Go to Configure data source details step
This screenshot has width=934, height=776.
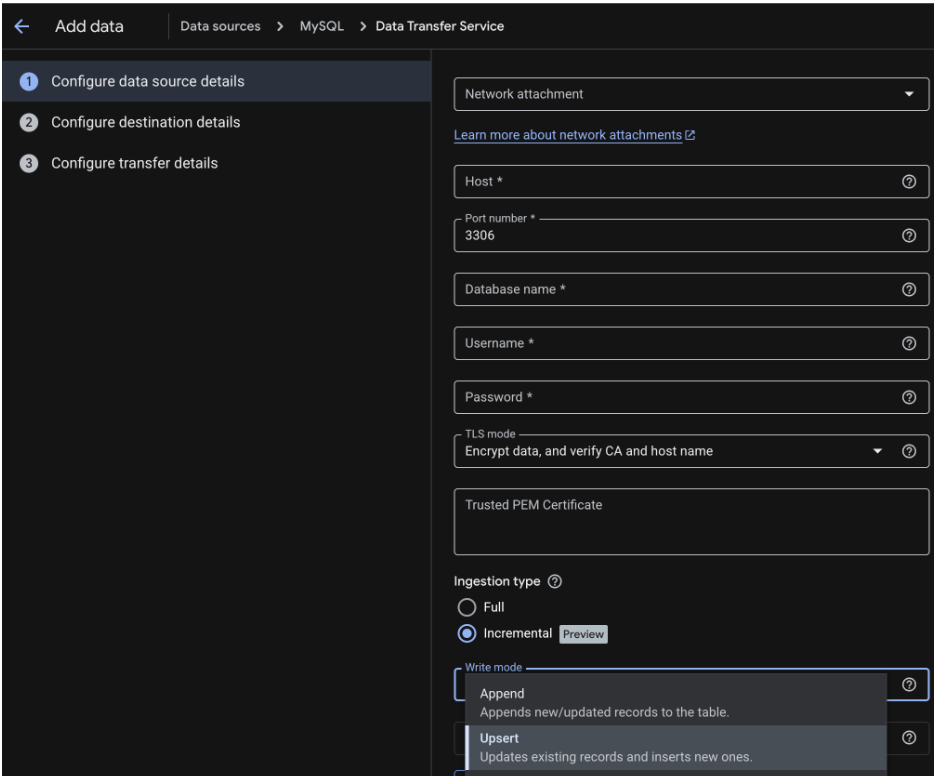(x=217, y=82)
